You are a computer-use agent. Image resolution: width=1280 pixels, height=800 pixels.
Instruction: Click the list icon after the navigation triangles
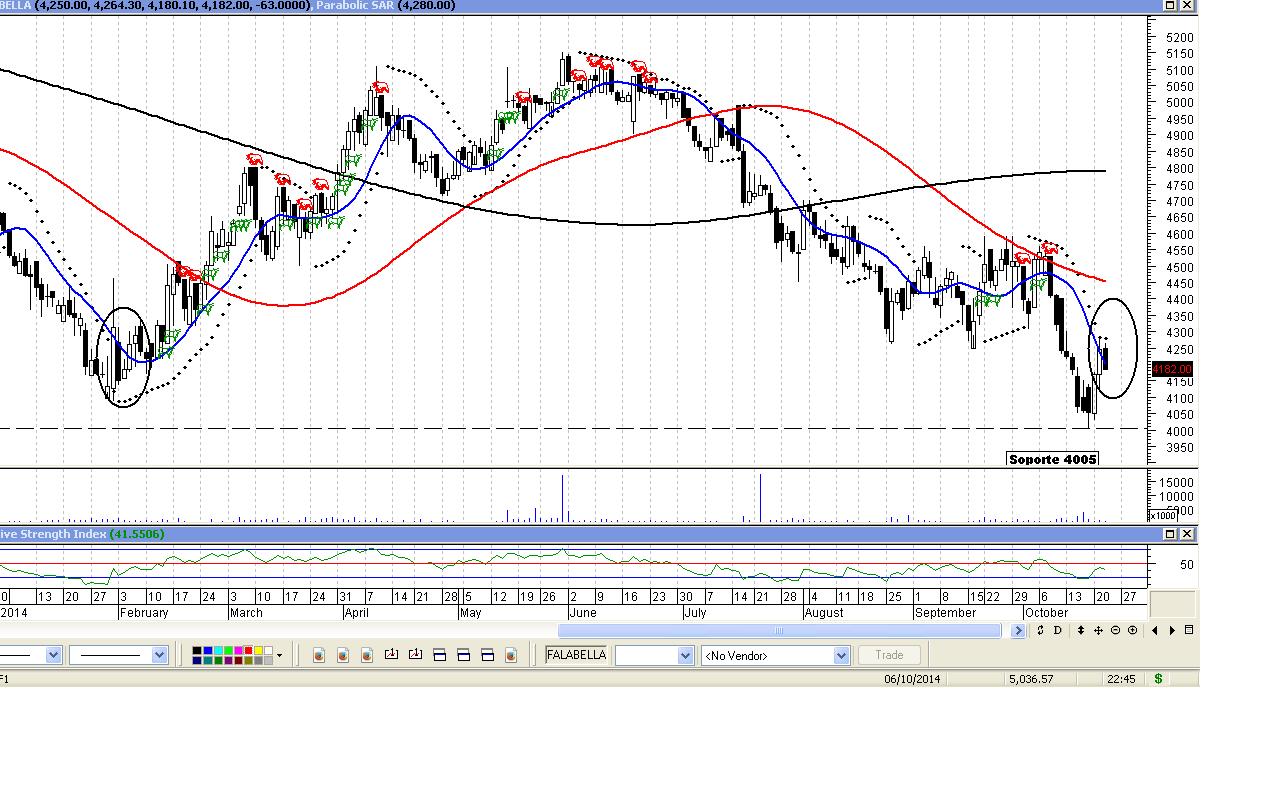[1189, 630]
